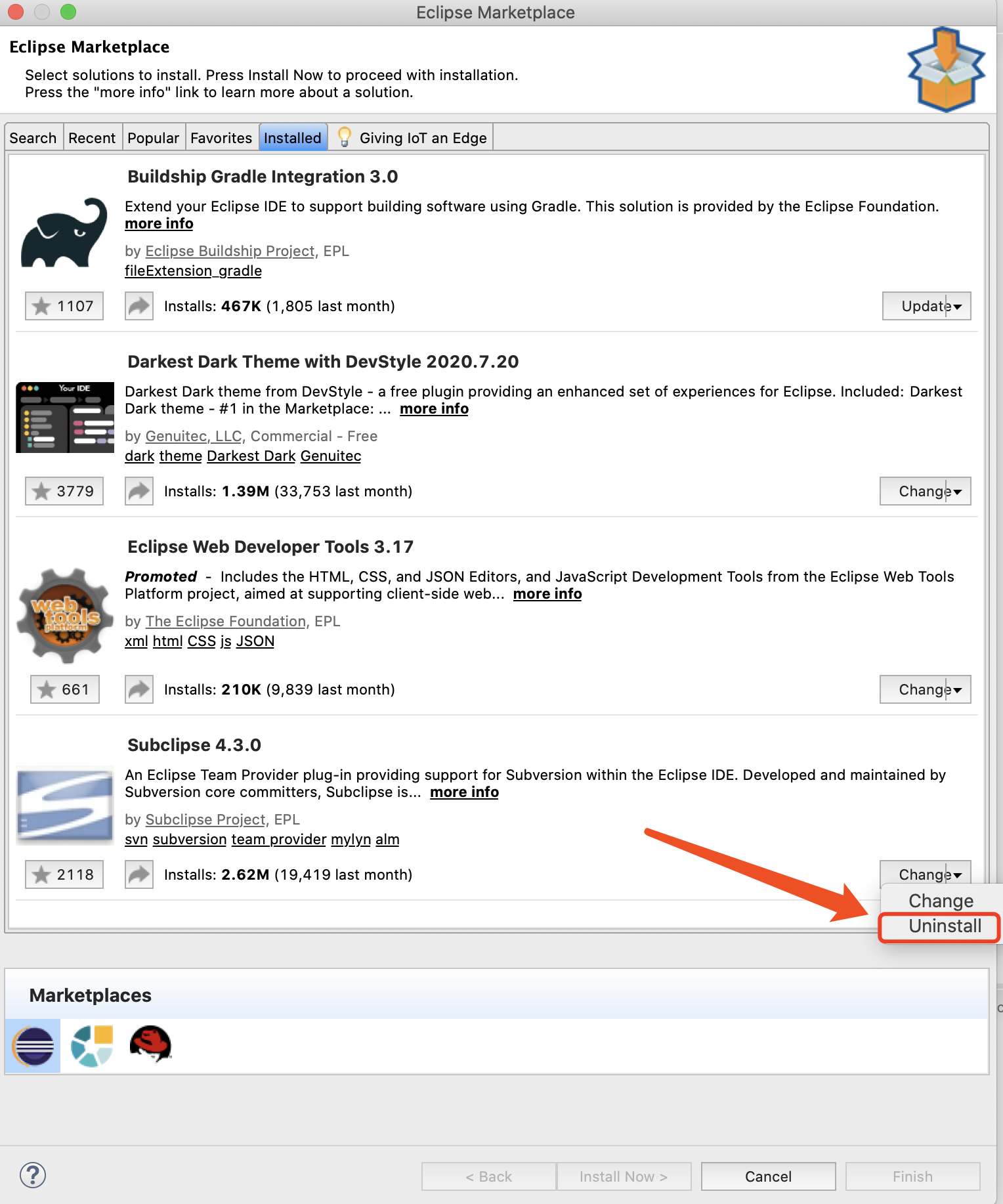The width and height of the screenshot is (1003, 1204).
Task: Select the Installed tab
Action: [293, 138]
